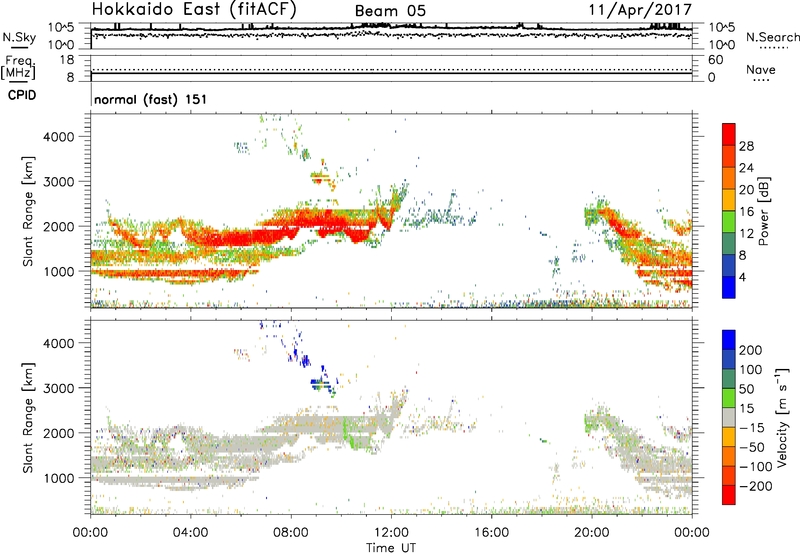Select the 'N.Search' legend label
Screen dimensions: 800x554
(772, 37)
